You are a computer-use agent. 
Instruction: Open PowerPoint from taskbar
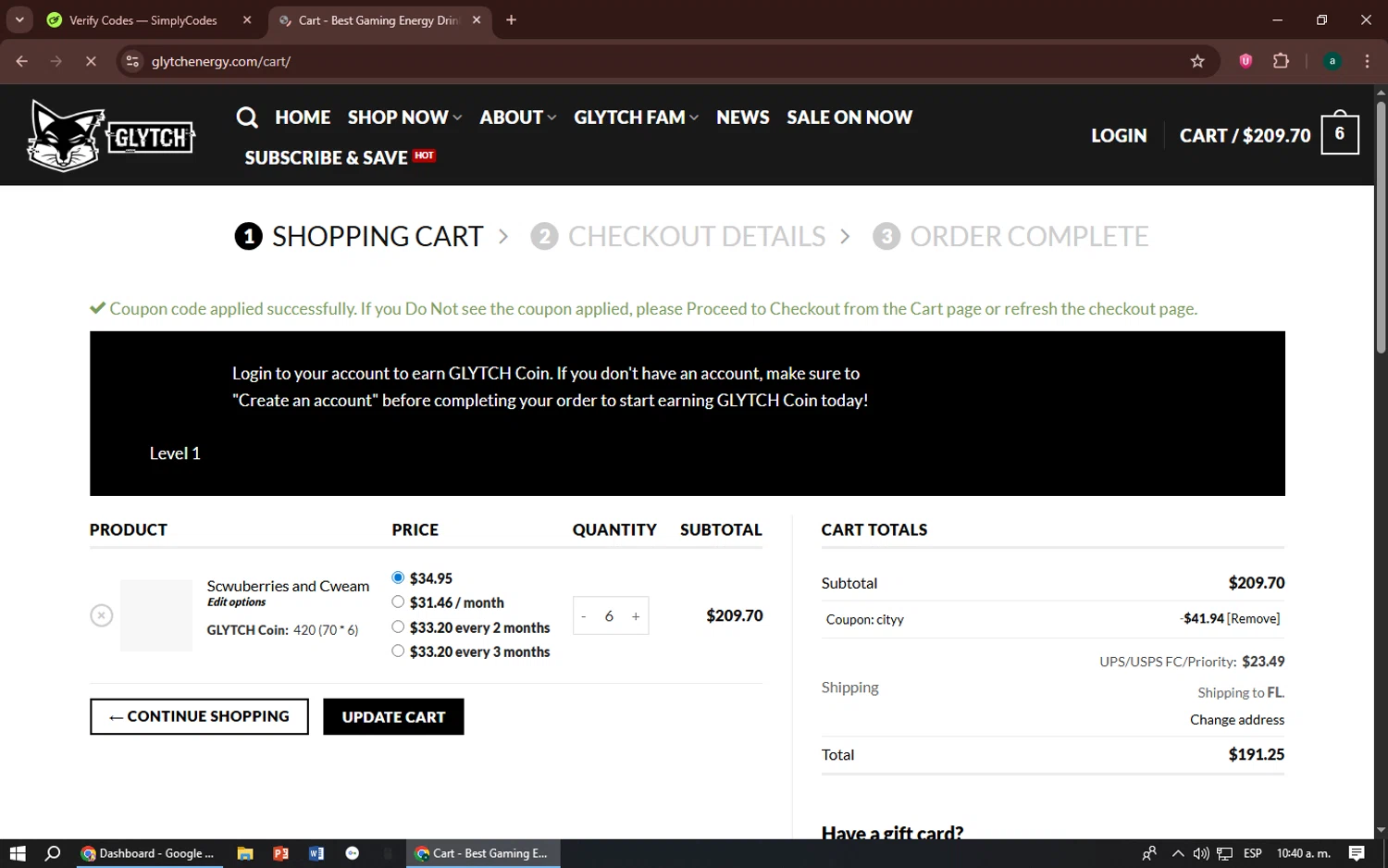(x=281, y=853)
